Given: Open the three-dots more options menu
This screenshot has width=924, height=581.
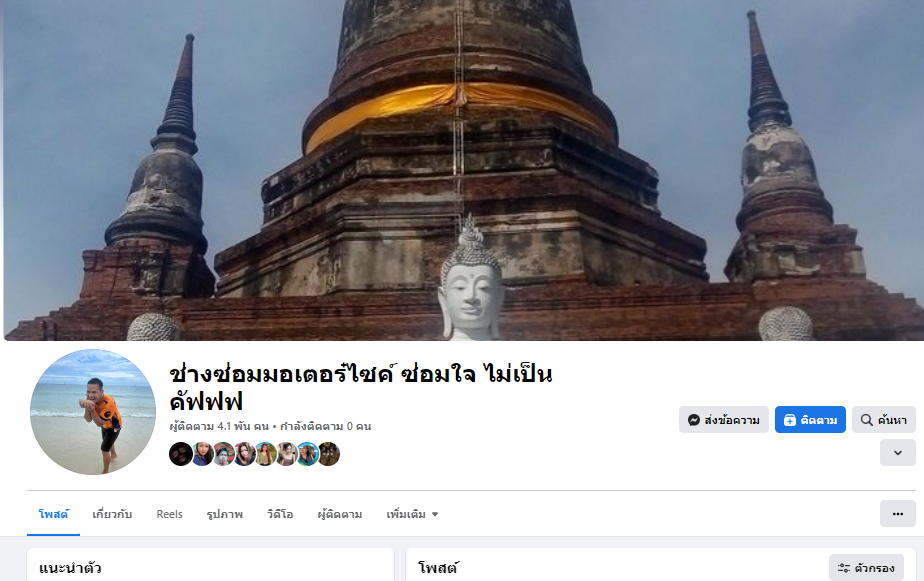Looking at the screenshot, I should (x=897, y=514).
